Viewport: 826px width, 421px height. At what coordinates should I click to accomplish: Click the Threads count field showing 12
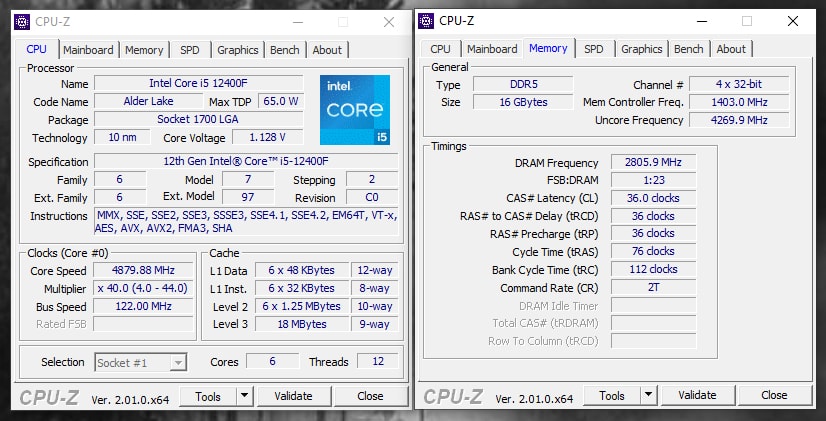pos(378,361)
